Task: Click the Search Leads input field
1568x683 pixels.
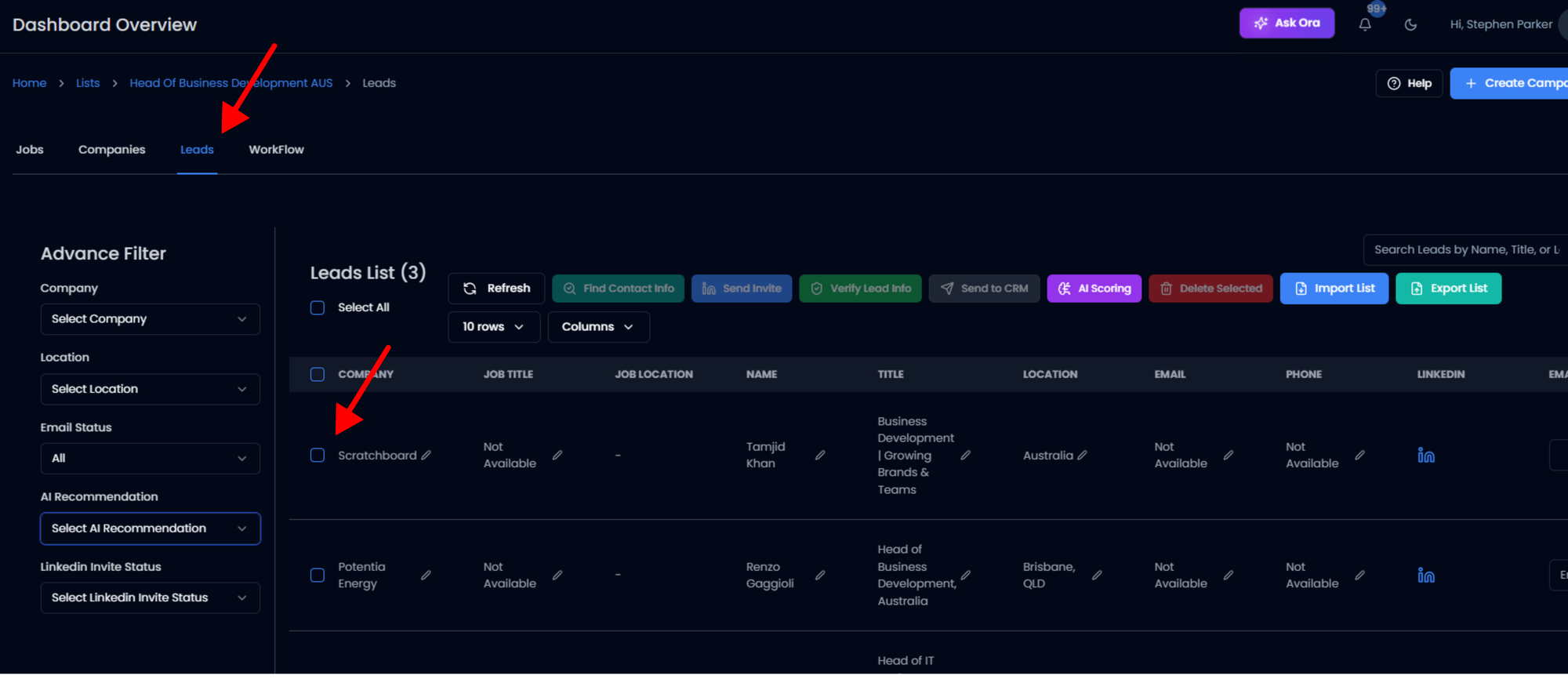Action: tap(1465, 250)
